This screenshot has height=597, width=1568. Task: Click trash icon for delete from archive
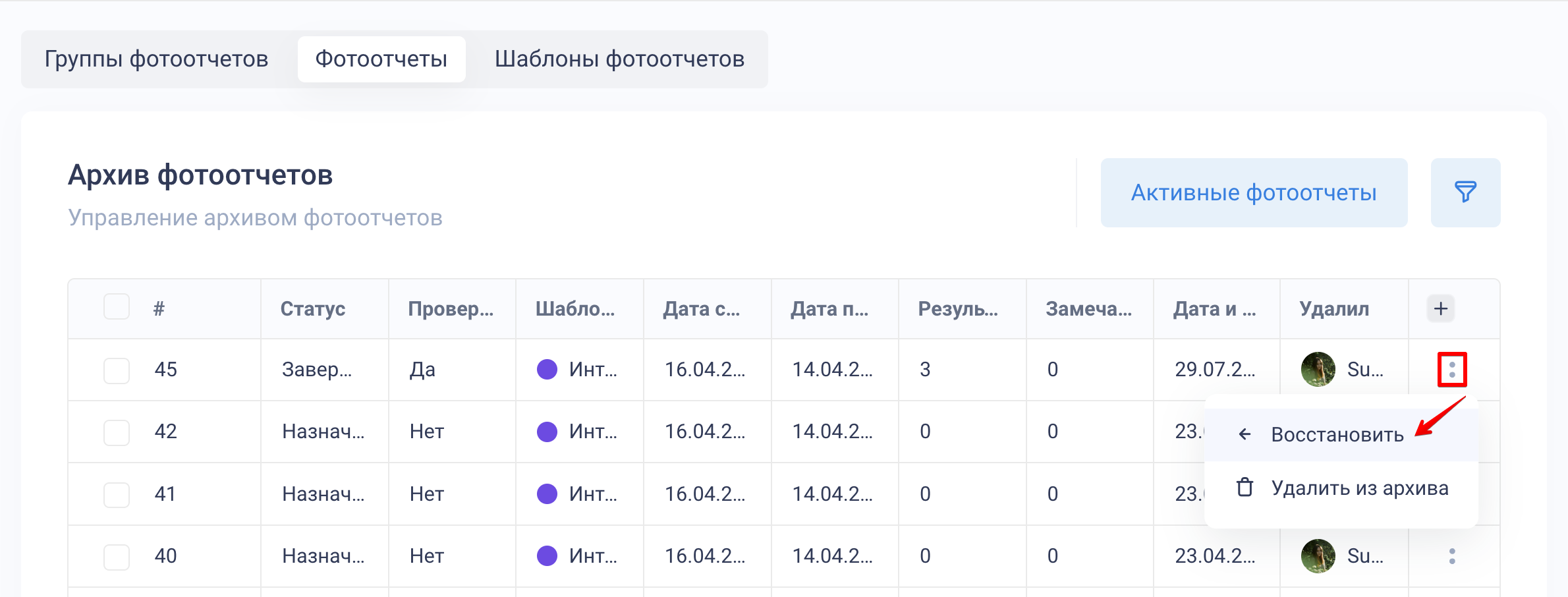coord(1245,488)
